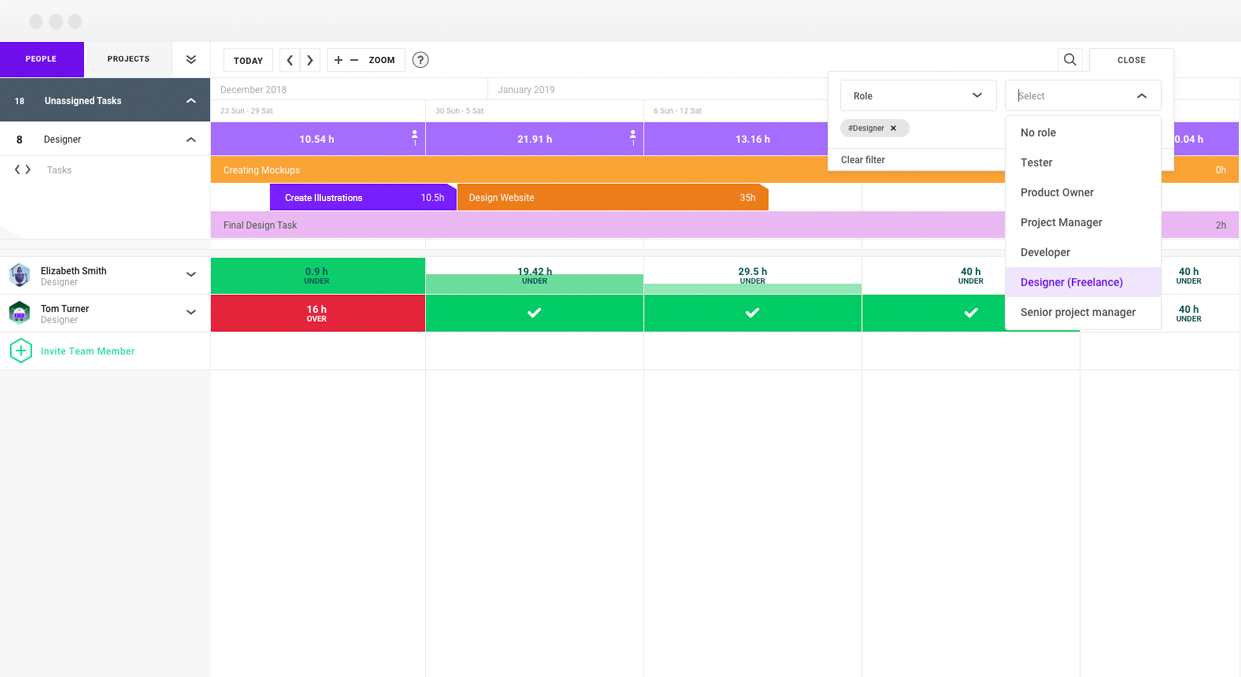Select the Developer role option
The image size is (1241, 677).
1083,253
